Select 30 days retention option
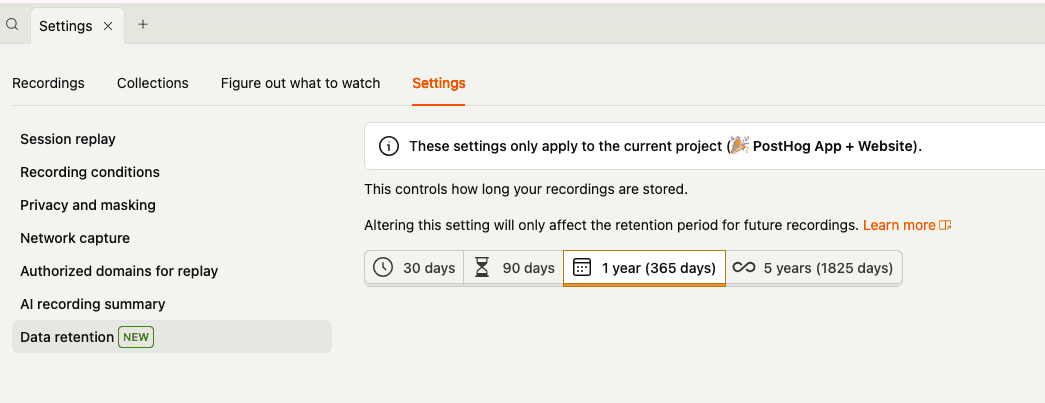 [x=415, y=268]
